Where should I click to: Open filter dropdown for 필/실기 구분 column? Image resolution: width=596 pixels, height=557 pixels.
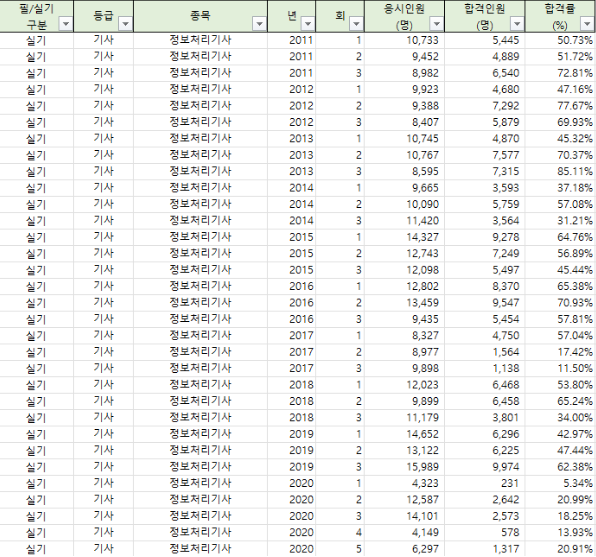pos(66,24)
